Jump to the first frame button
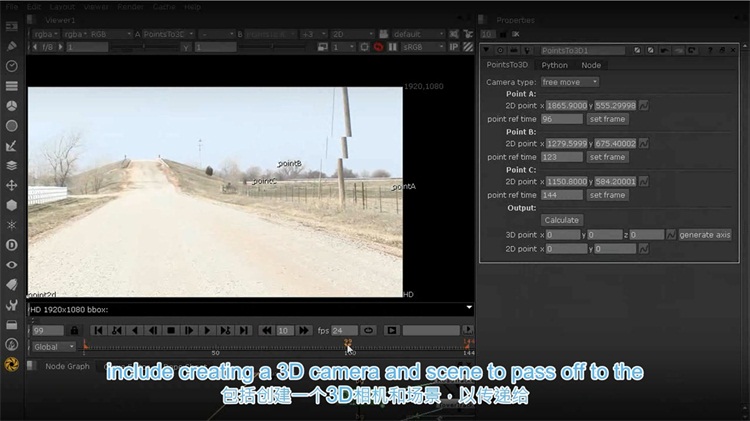 [x=99, y=330]
